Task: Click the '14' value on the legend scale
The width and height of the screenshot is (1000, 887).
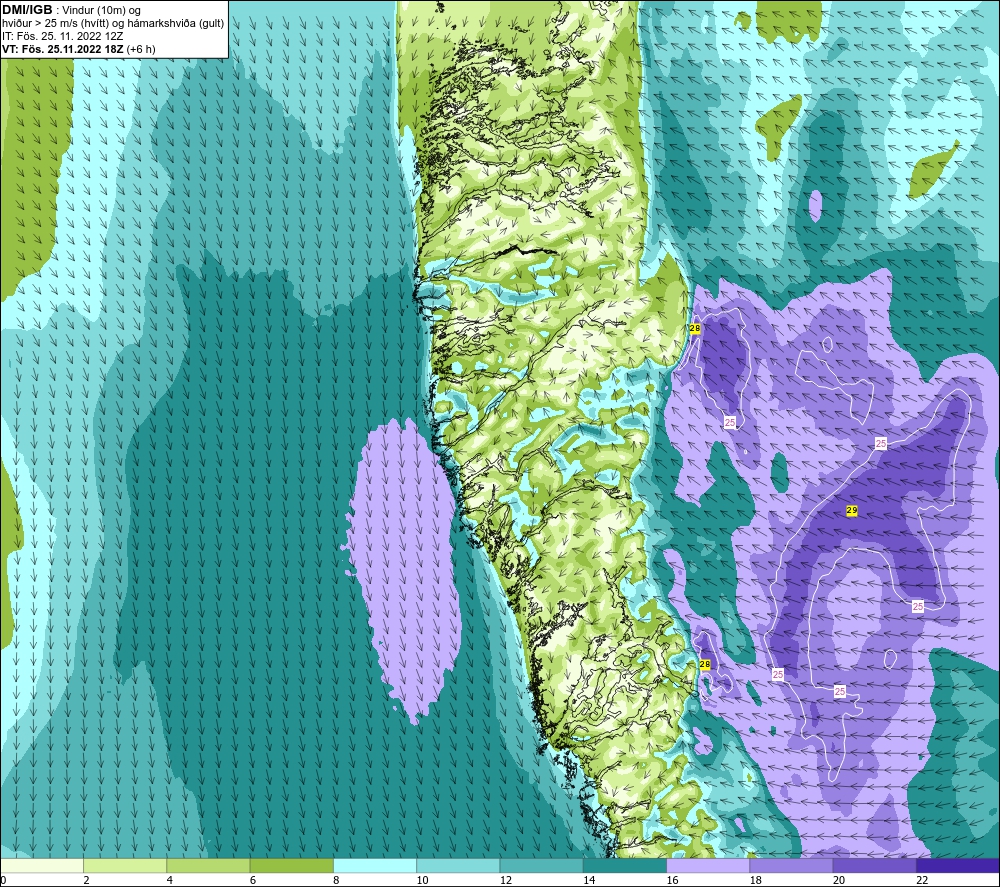Action: click(589, 880)
